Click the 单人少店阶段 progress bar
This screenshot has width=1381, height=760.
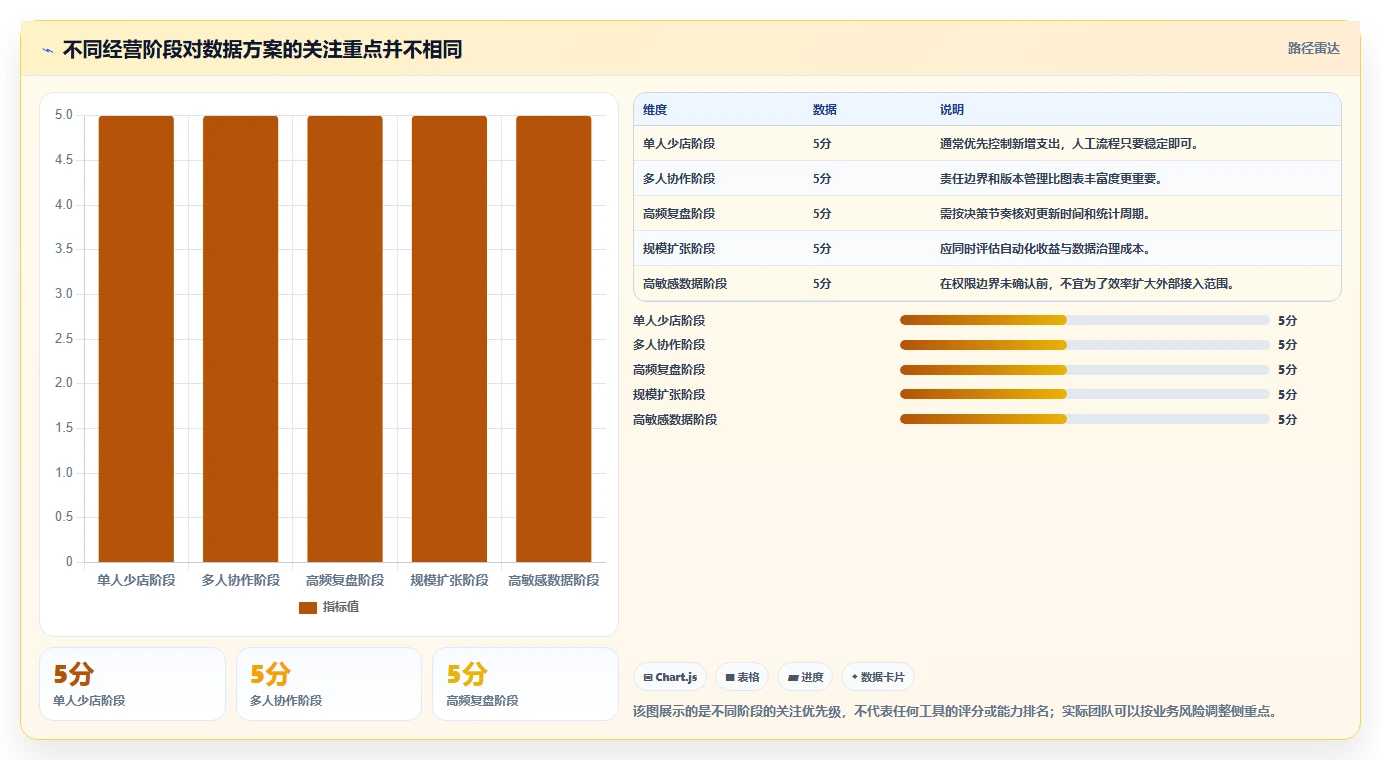(1085, 320)
